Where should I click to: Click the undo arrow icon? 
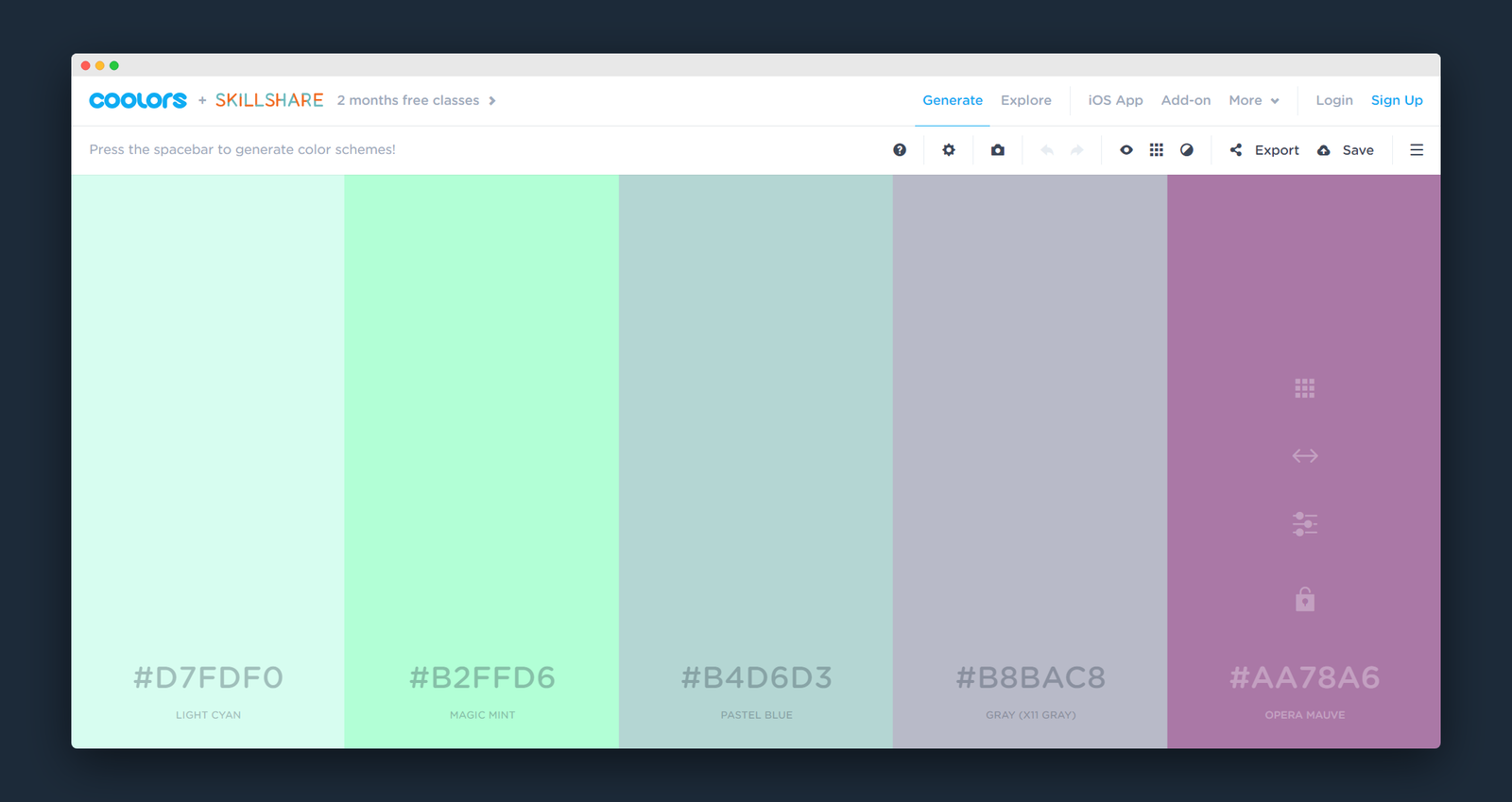click(x=1047, y=150)
